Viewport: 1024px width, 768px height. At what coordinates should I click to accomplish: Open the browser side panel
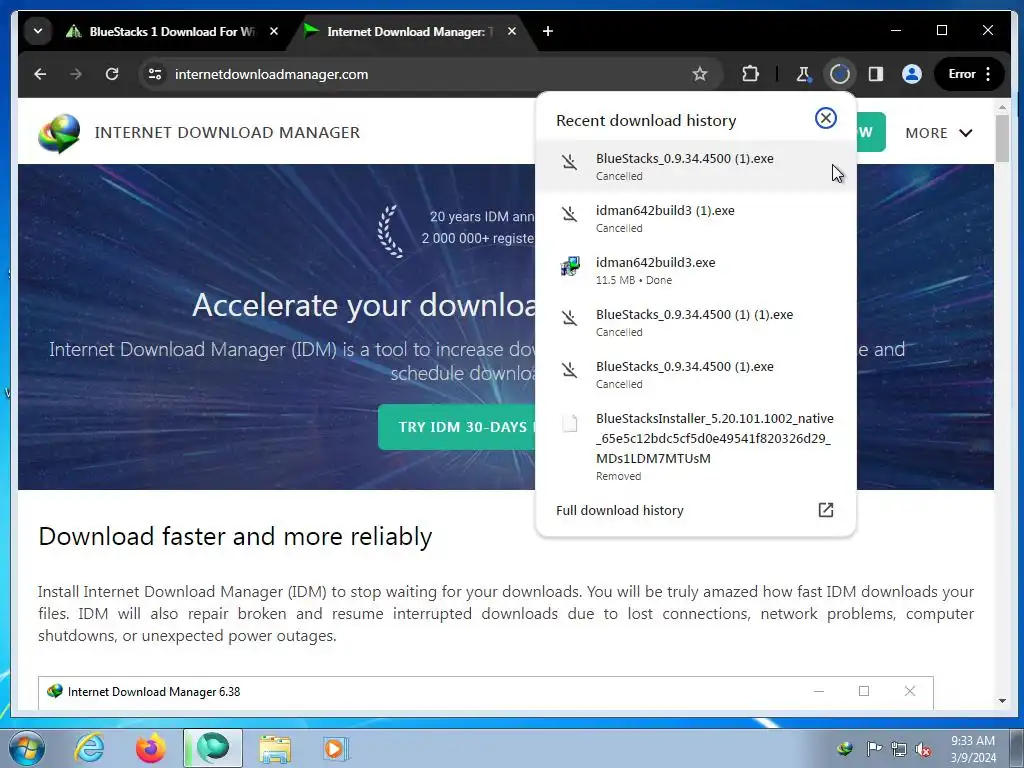(876, 74)
